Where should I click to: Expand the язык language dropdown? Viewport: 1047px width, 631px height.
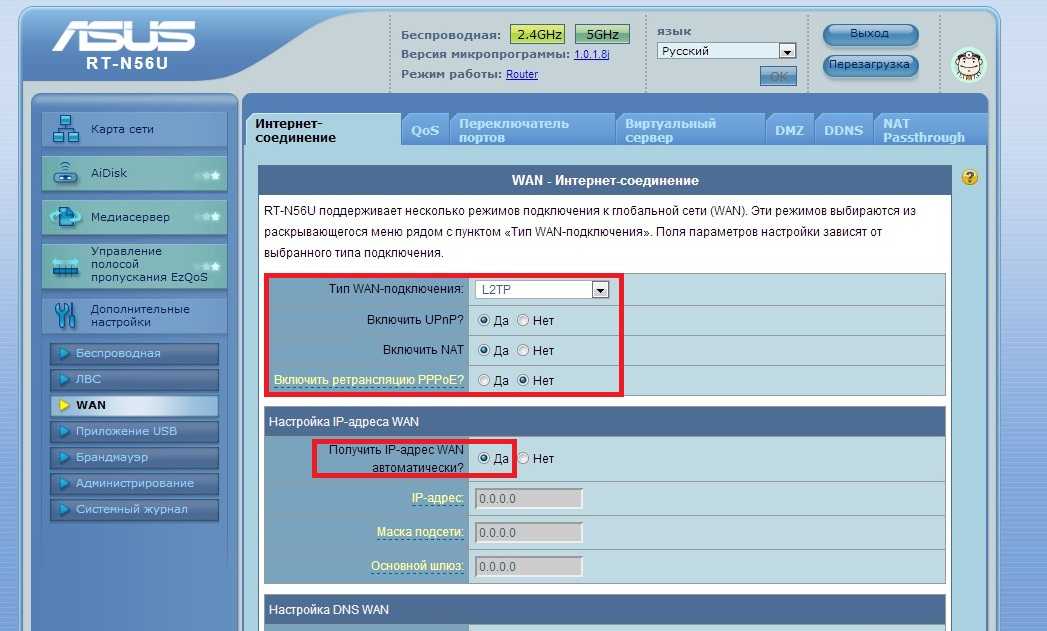[786, 51]
